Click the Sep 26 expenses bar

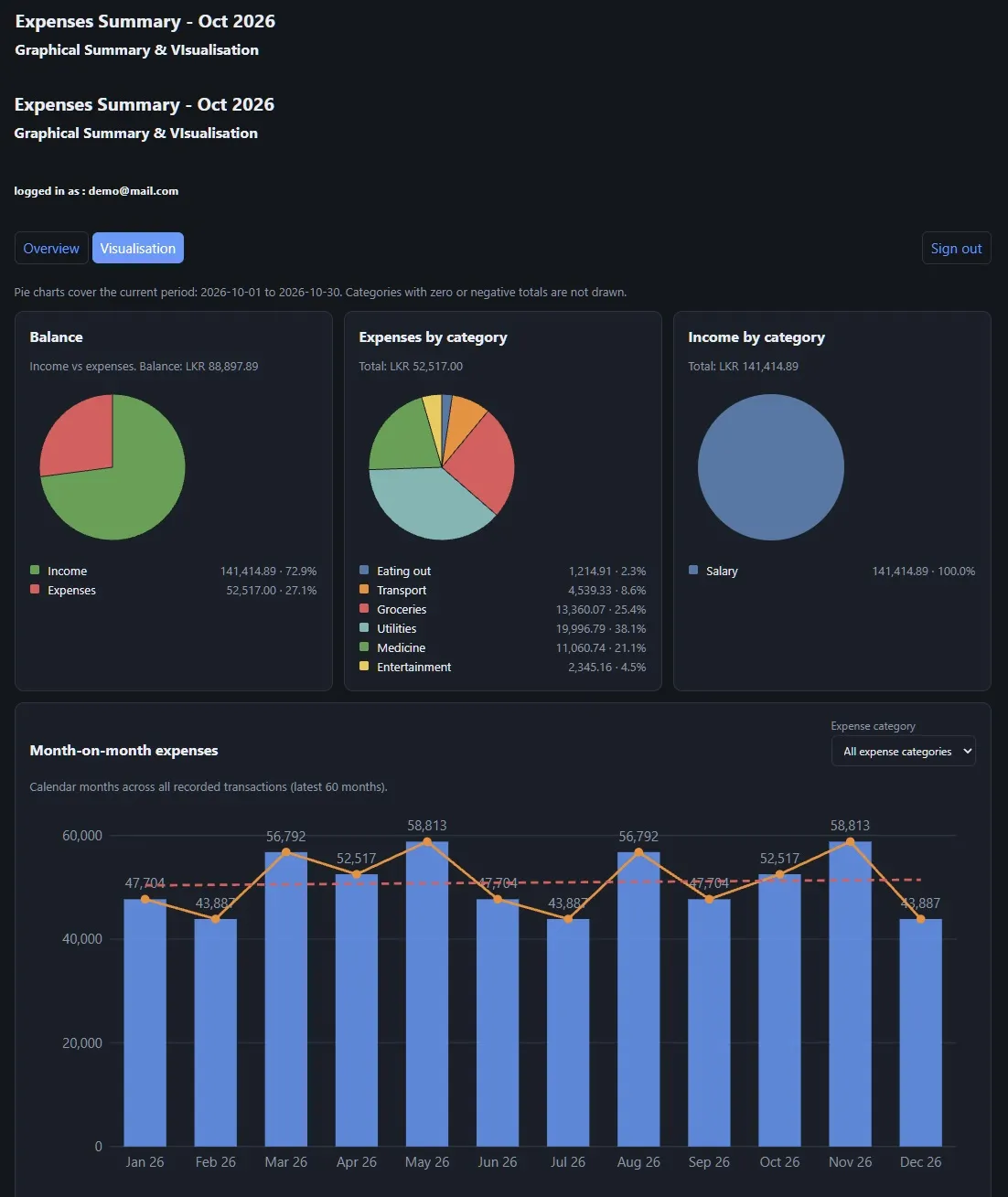[709, 1022]
